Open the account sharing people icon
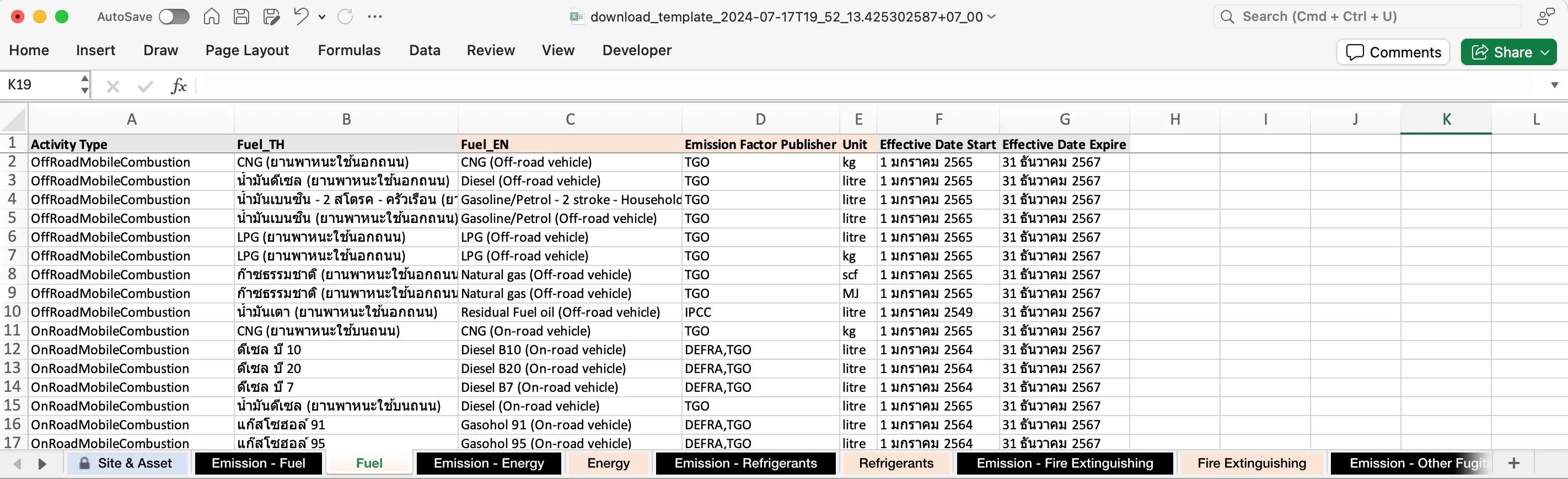 coord(1545,17)
